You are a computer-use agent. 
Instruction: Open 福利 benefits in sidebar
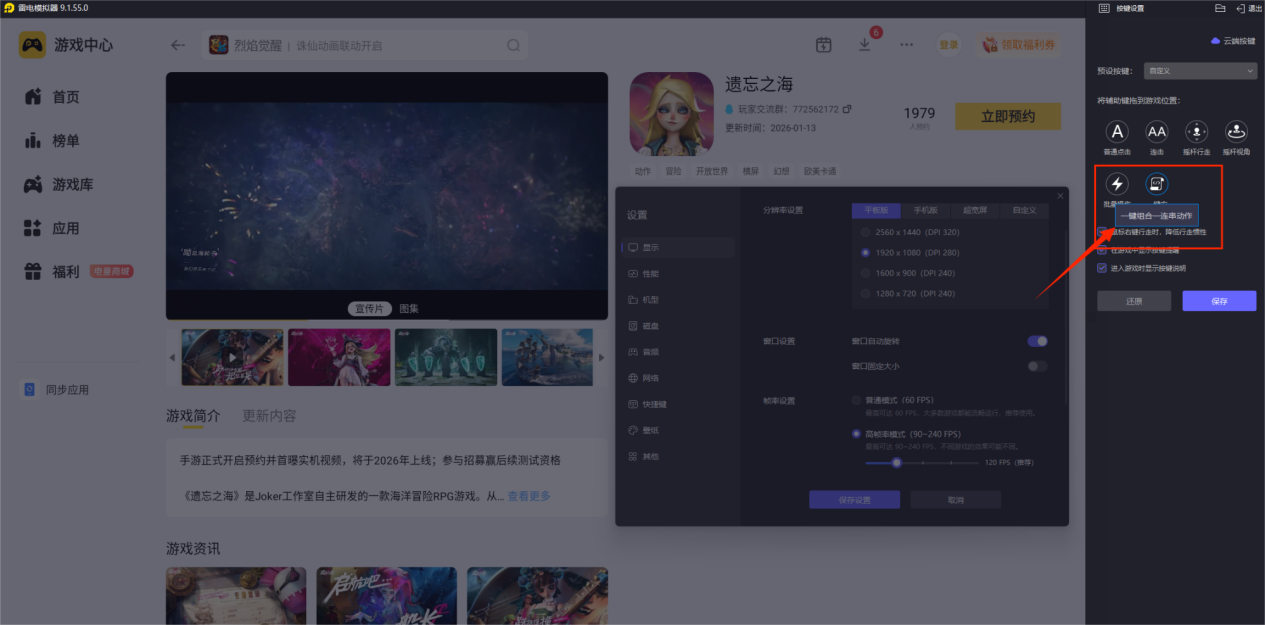pos(52,272)
